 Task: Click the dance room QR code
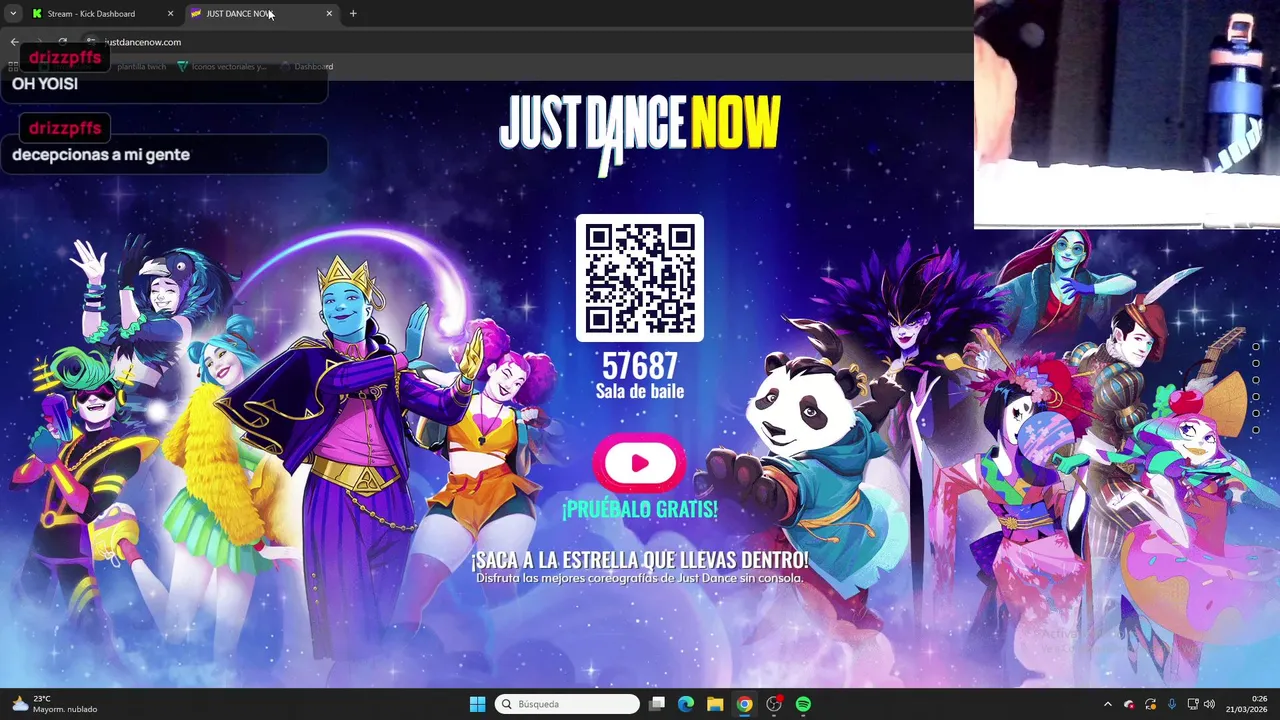pos(640,278)
